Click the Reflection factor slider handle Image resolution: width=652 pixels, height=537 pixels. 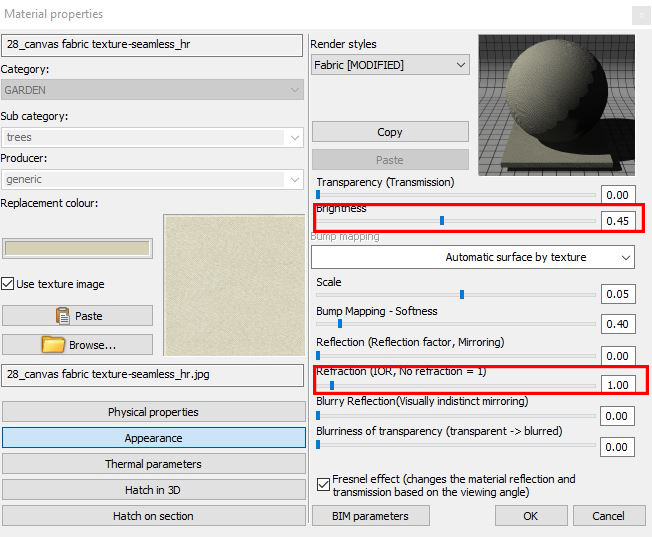[318, 355]
